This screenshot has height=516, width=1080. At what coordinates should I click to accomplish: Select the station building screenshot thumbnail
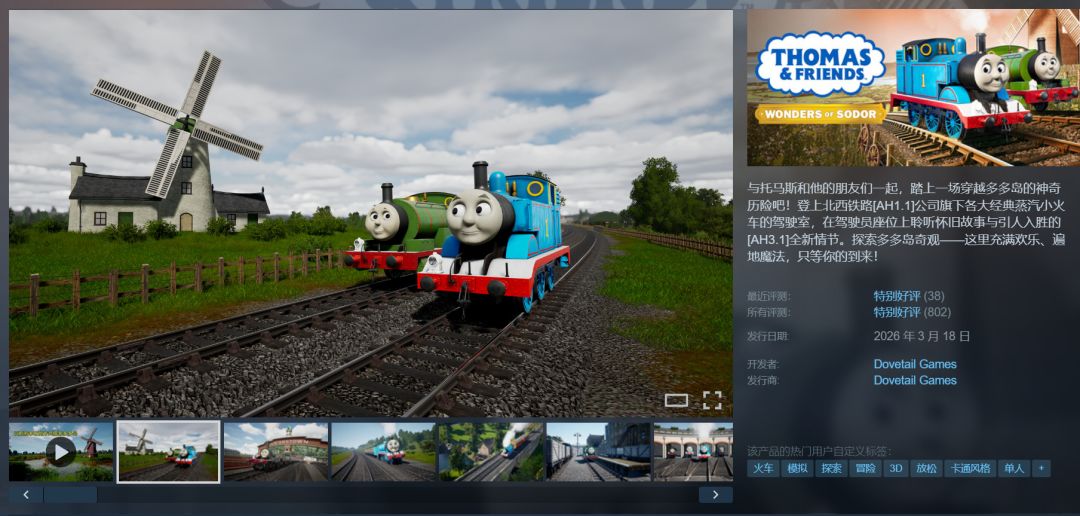(276, 452)
